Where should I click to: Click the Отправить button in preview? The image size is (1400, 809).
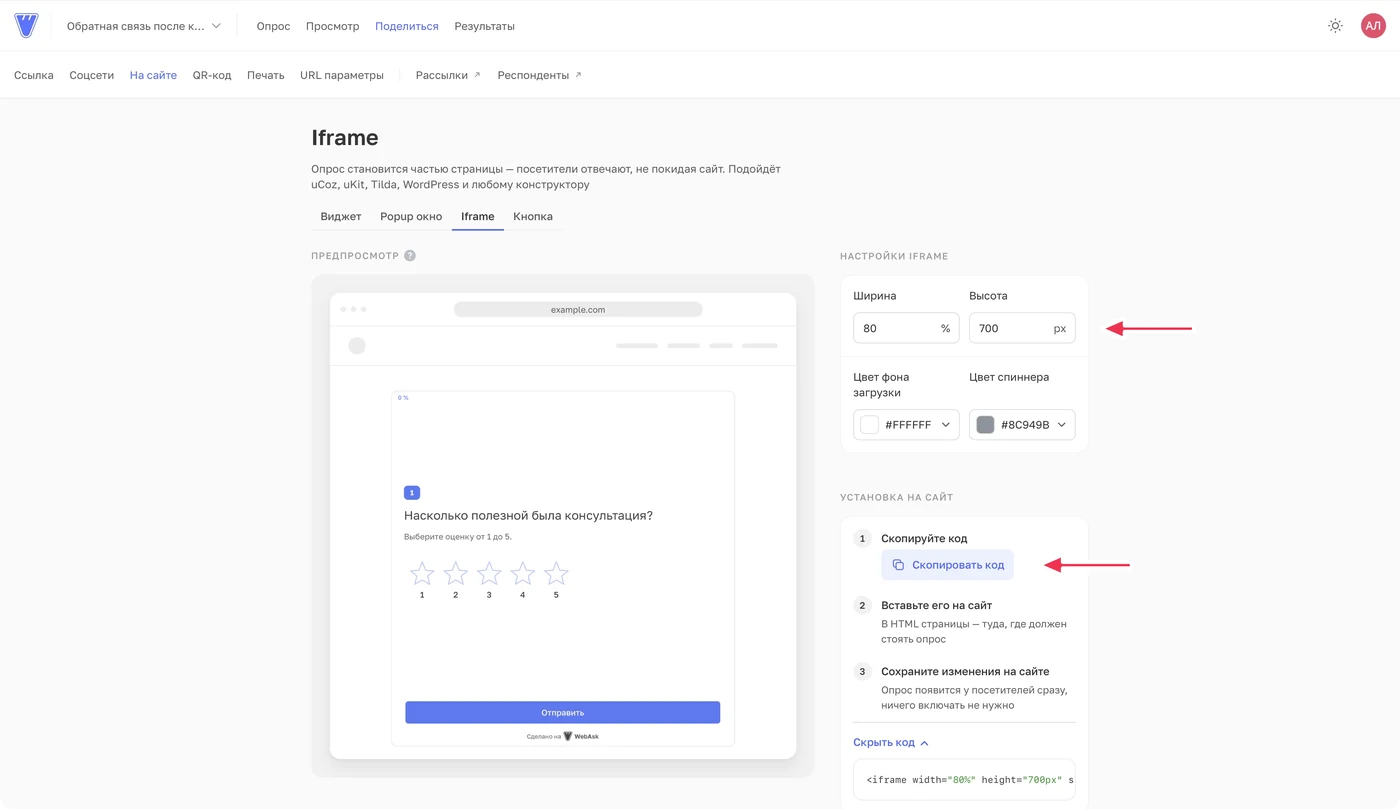pos(562,712)
